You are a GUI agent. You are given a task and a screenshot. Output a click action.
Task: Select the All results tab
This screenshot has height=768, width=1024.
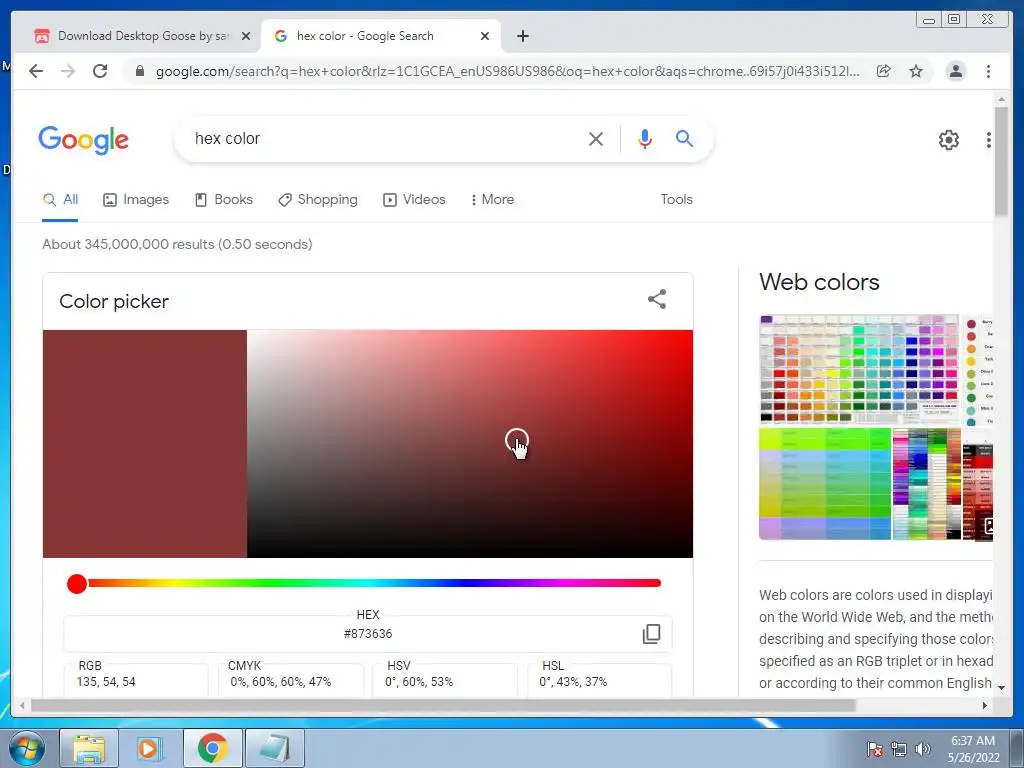[60, 200]
